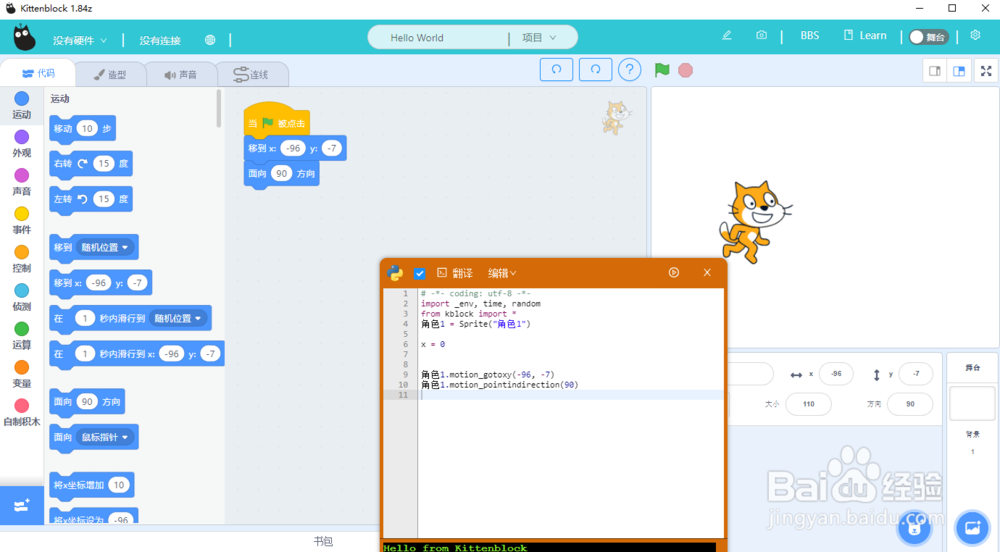Toggle the 舞台 stage switch
Viewport: 1000px width, 552px height.
click(929, 37)
